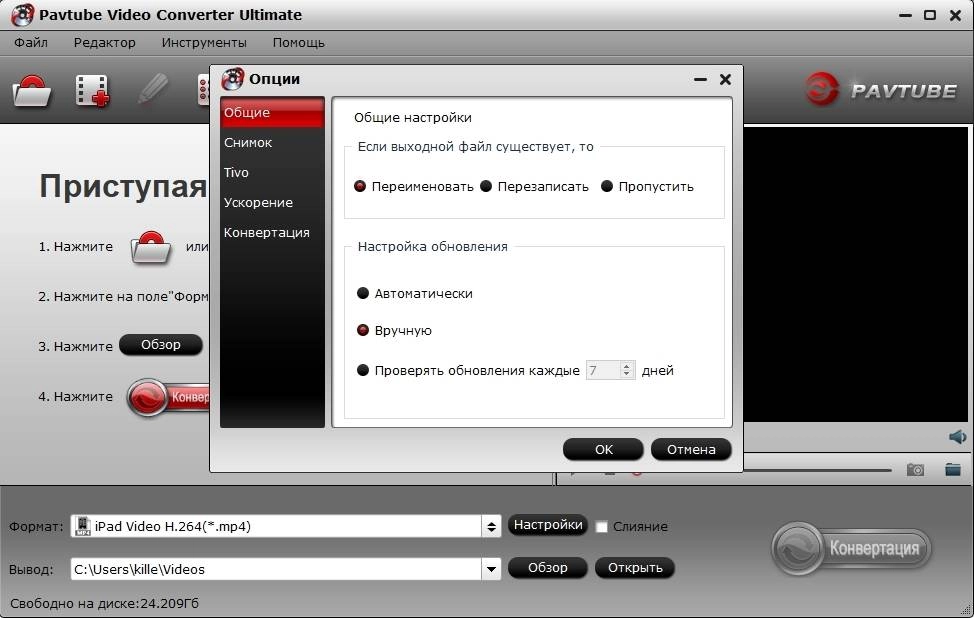Click the Обзор button in step 3 instruction
This screenshot has width=974, height=618.
click(161, 345)
